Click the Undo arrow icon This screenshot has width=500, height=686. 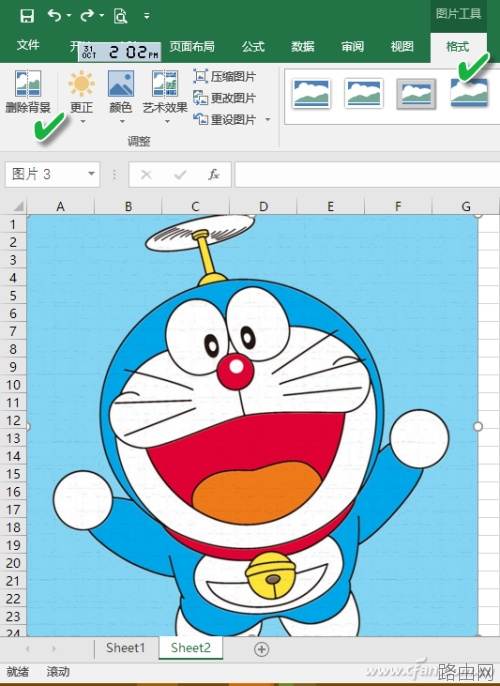coord(54,16)
